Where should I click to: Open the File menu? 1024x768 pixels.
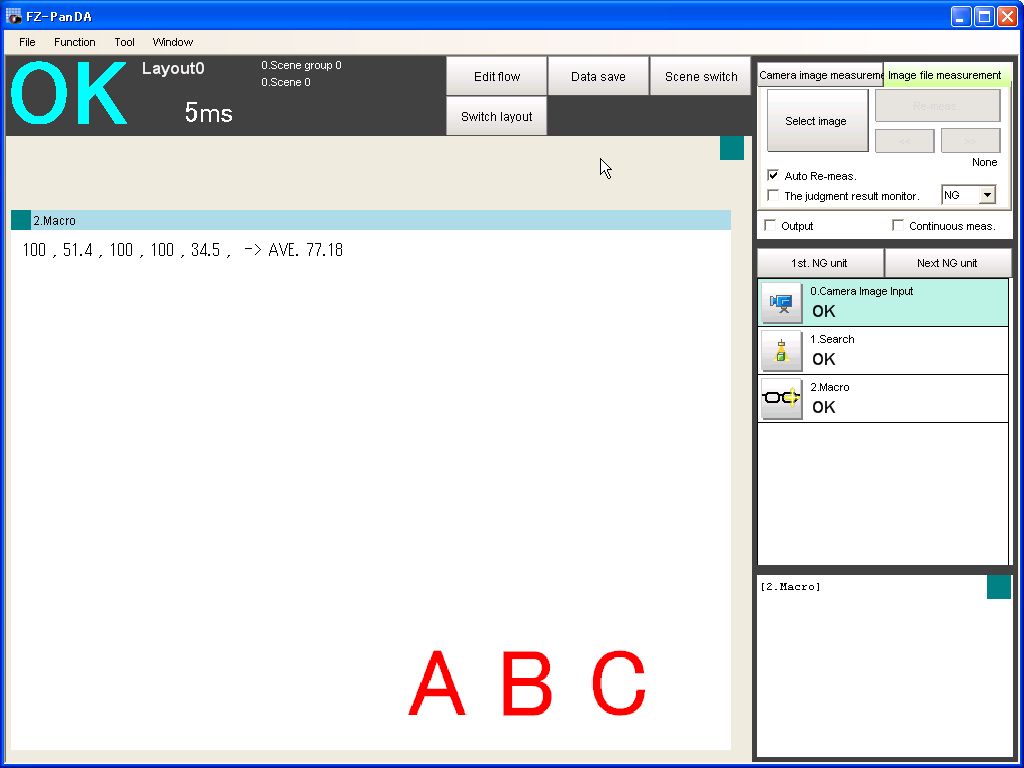(x=27, y=42)
